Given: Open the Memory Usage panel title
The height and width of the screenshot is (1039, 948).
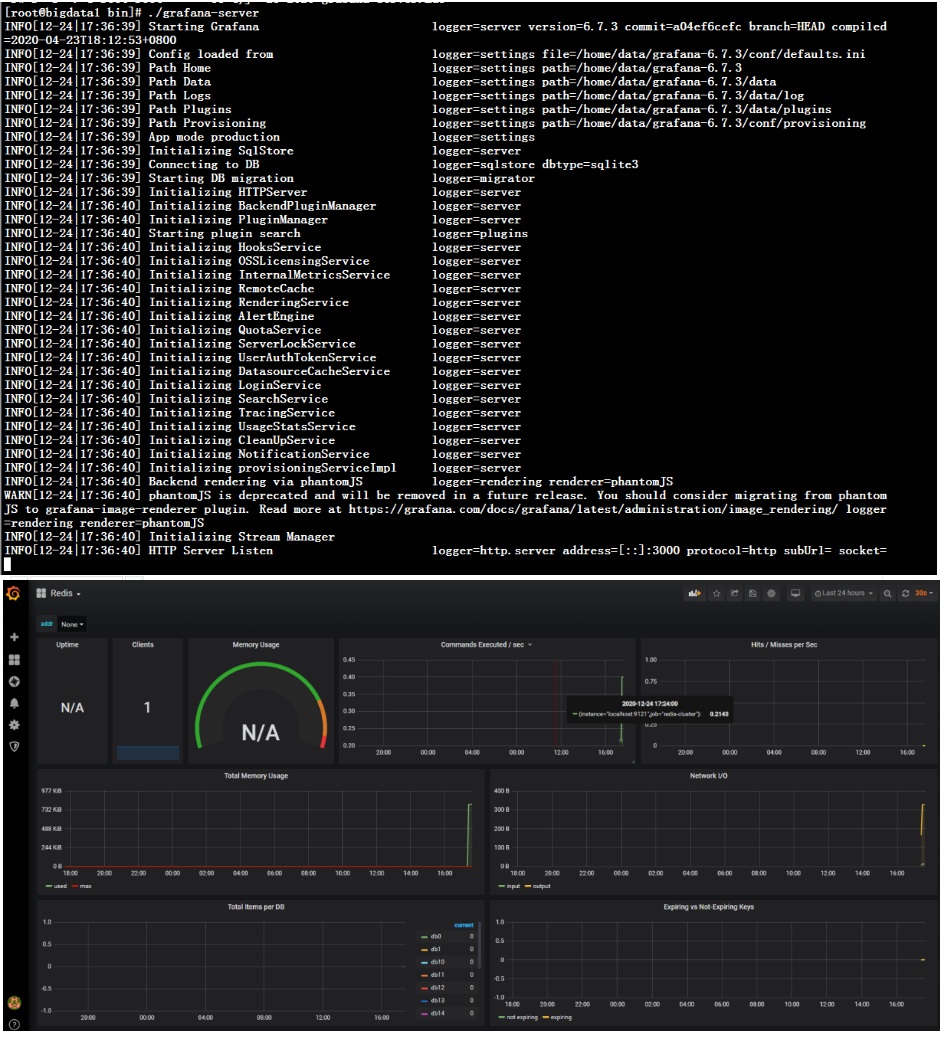Looking at the screenshot, I should tap(256, 644).
